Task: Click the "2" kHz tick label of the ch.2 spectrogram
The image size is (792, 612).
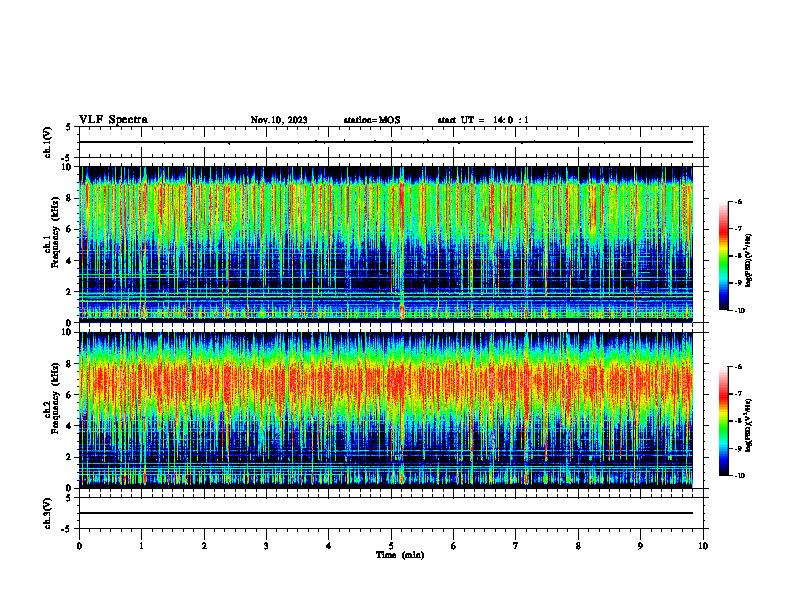Action: click(70, 457)
